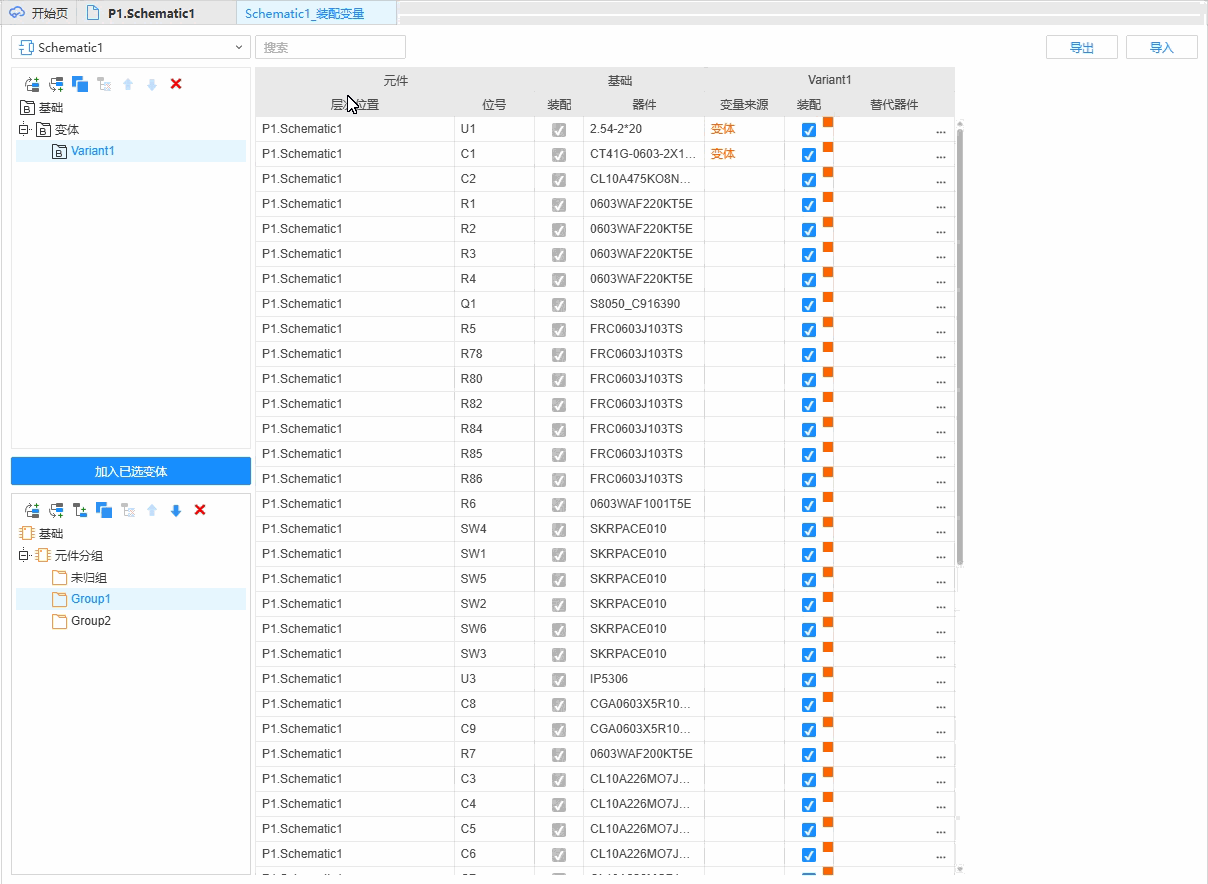Click the red delete icon in group panel
The image size is (1208, 884).
200,510
